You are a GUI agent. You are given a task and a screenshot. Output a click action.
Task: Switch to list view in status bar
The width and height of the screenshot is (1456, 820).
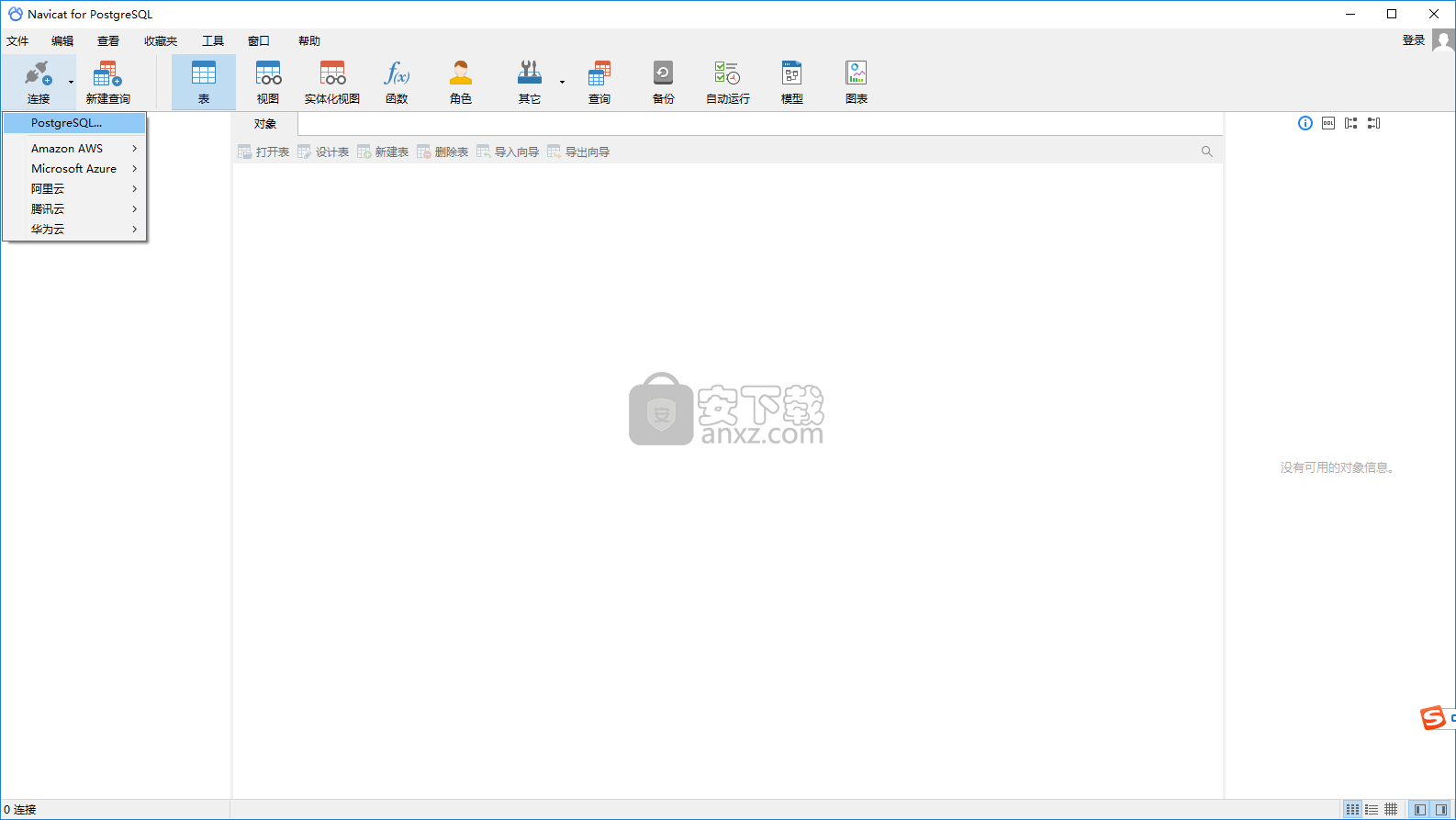pos(1372,809)
